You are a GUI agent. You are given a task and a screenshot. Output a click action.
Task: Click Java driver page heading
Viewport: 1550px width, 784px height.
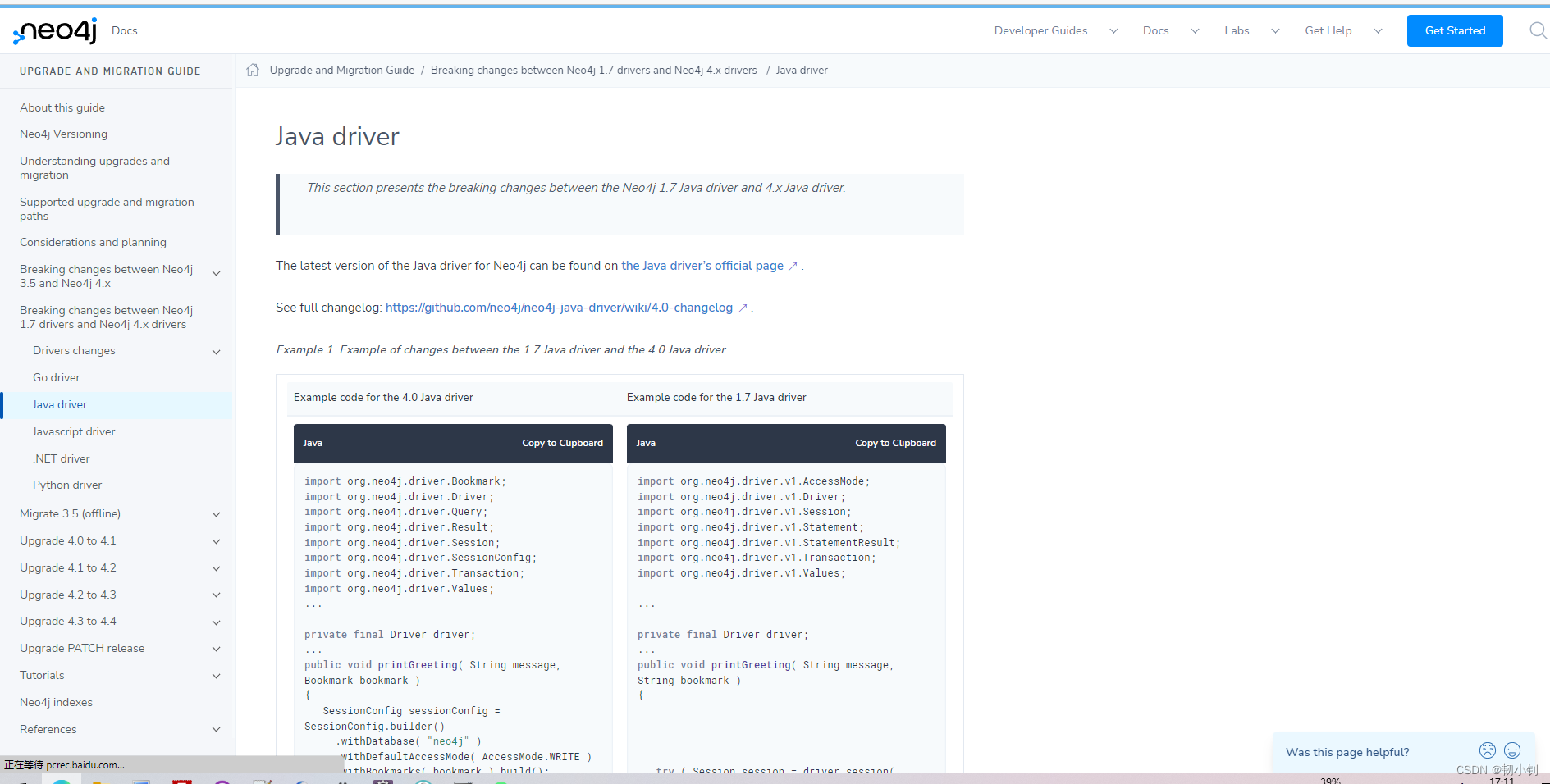337,135
